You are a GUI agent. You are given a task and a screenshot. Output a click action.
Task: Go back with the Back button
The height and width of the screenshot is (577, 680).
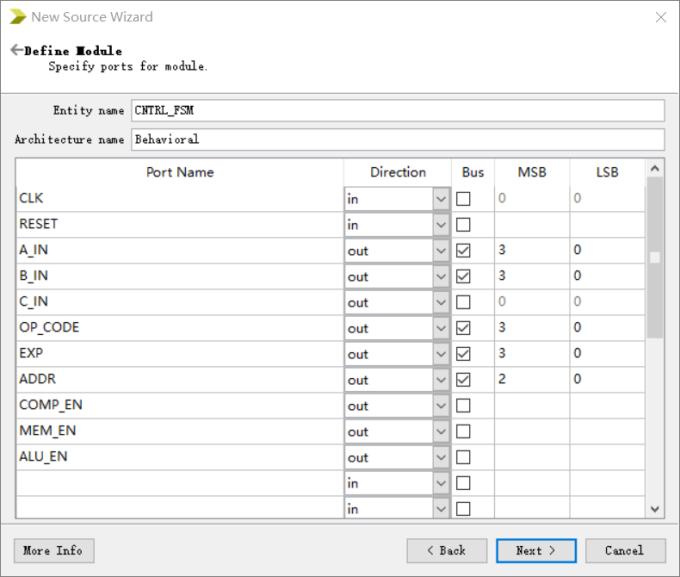[447, 551]
